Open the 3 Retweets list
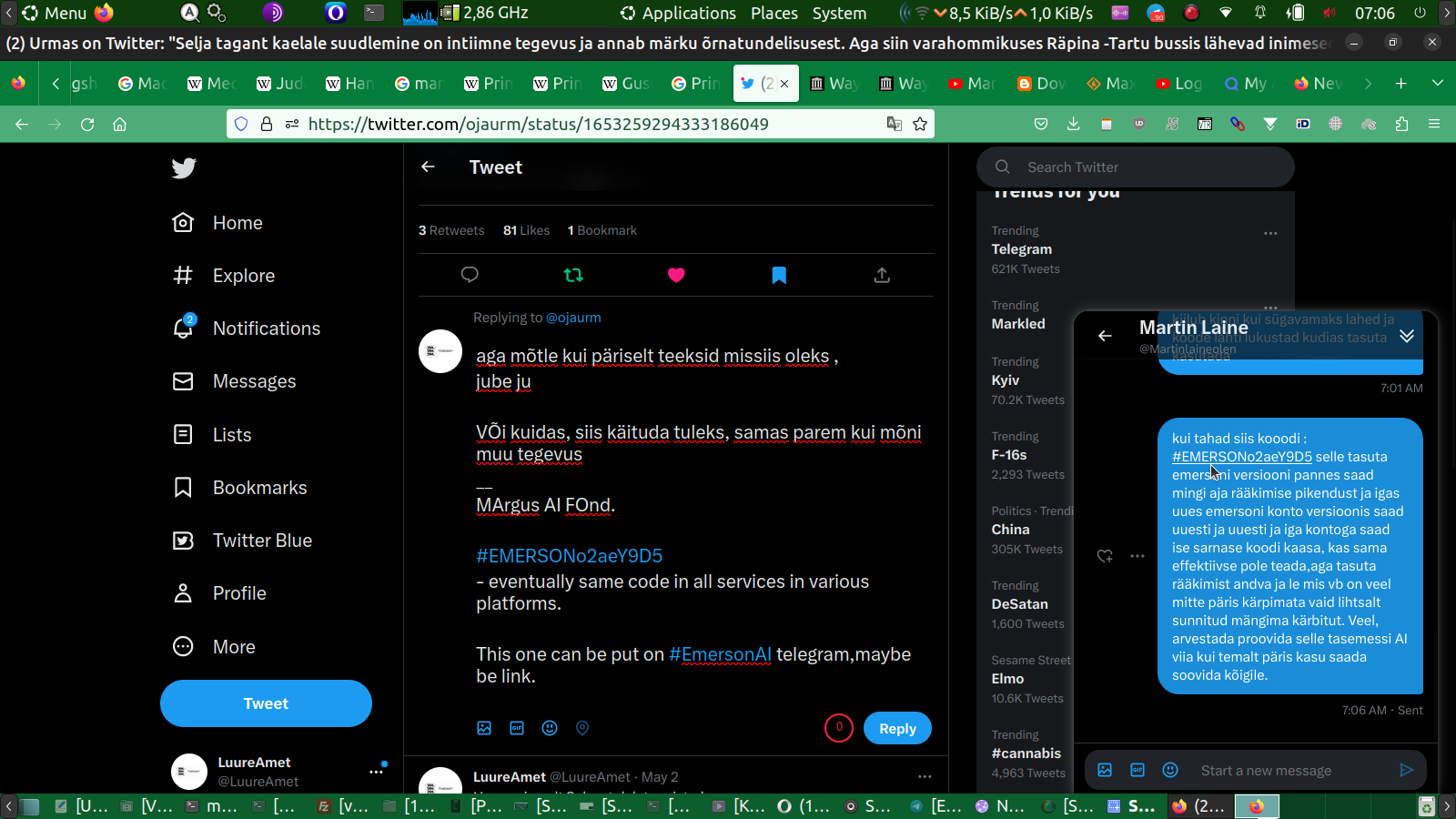Image resolution: width=1456 pixels, height=819 pixels. (451, 230)
